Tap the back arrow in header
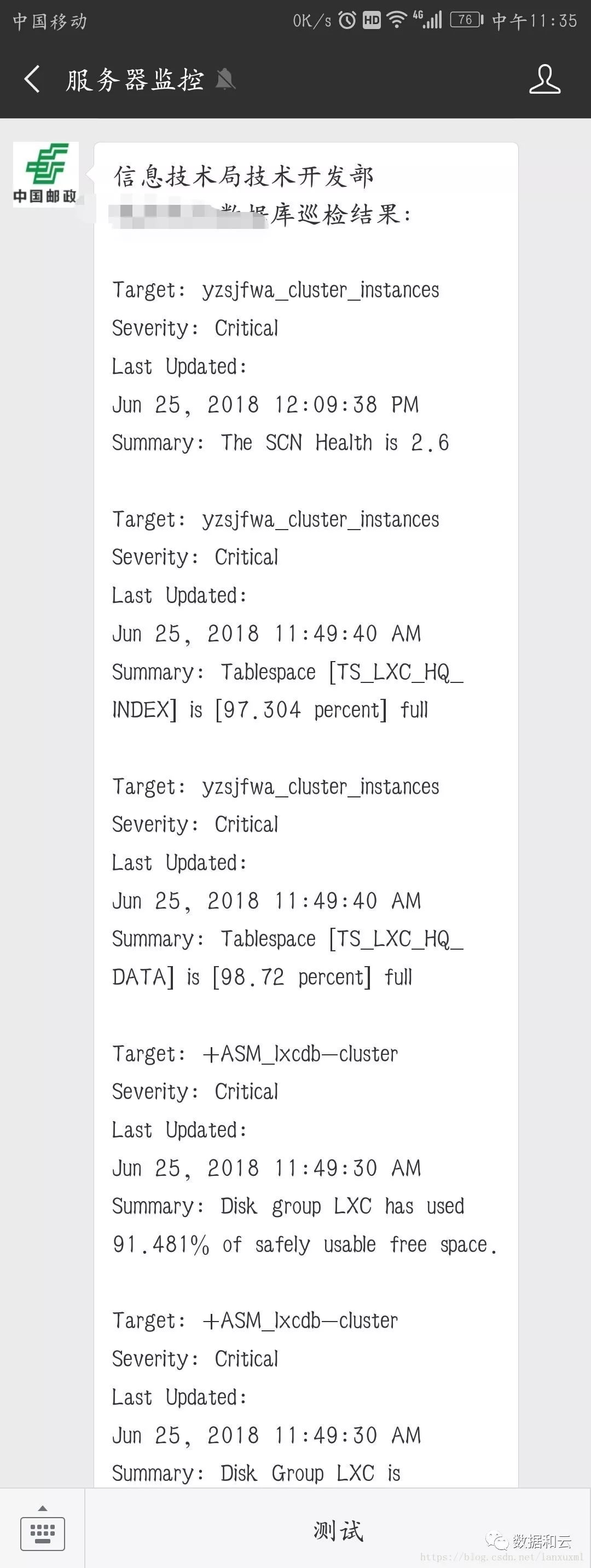Image resolution: width=591 pixels, height=1568 pixels. coord(32,80)
